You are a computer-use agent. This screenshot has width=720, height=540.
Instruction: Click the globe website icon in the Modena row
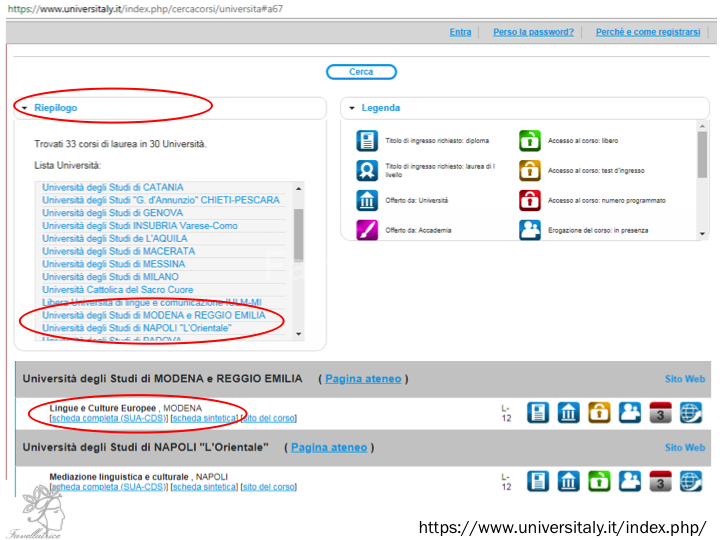[x=691, y=412]
